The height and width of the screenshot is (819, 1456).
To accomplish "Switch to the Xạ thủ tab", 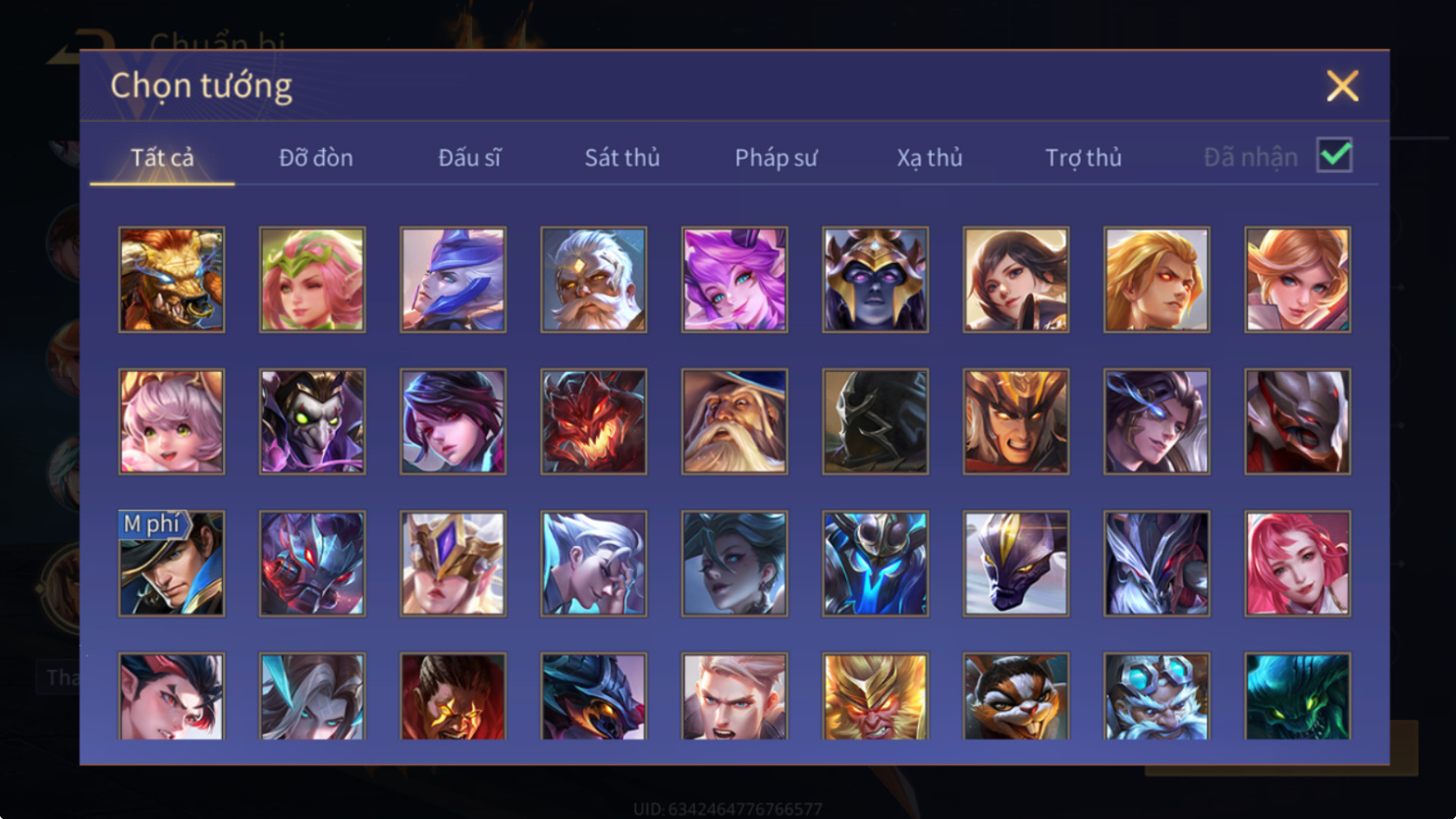I will (x=930, y=157).
